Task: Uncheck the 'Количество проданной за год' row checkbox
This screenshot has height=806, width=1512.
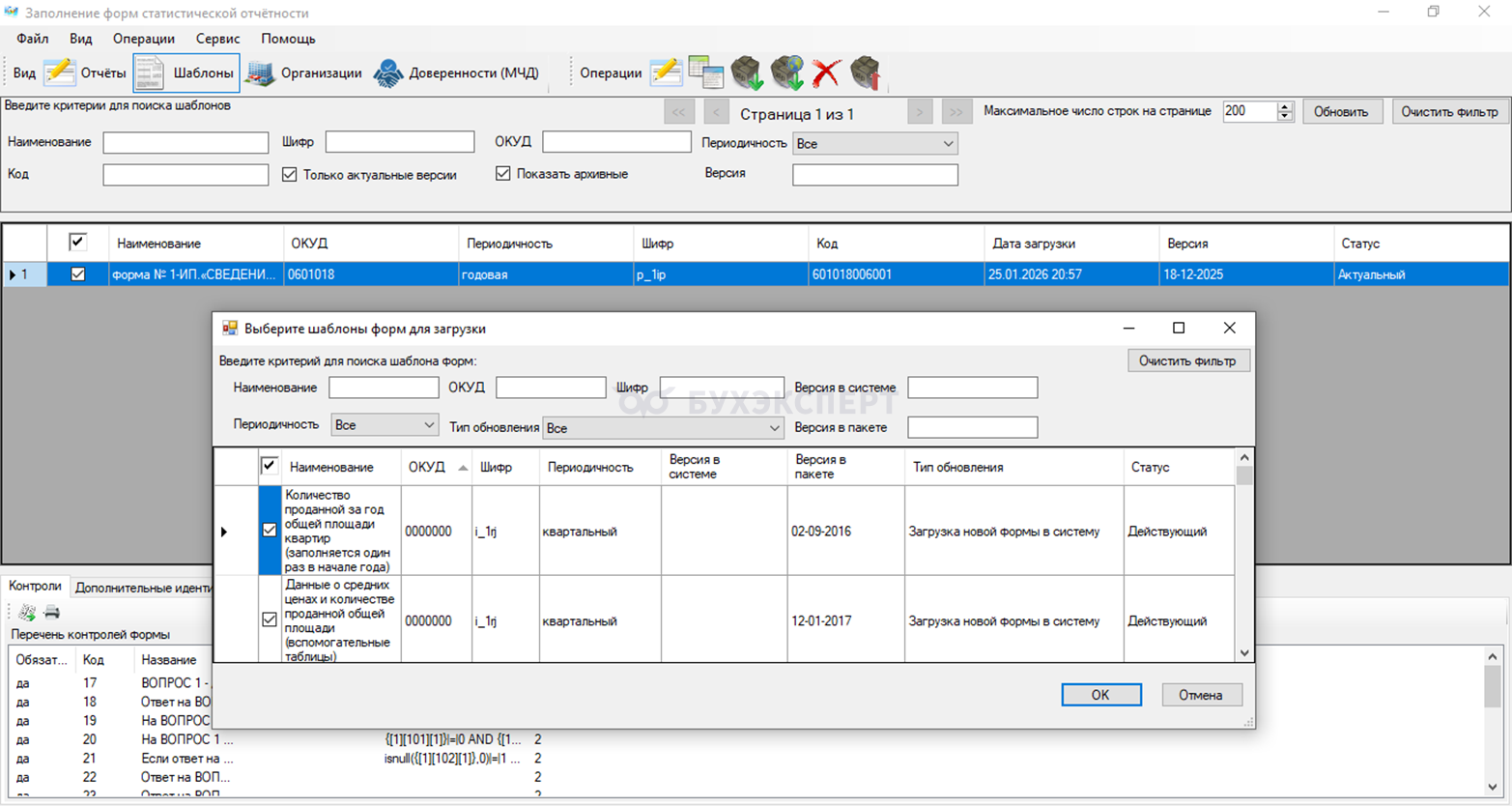Action: [270, 531]
